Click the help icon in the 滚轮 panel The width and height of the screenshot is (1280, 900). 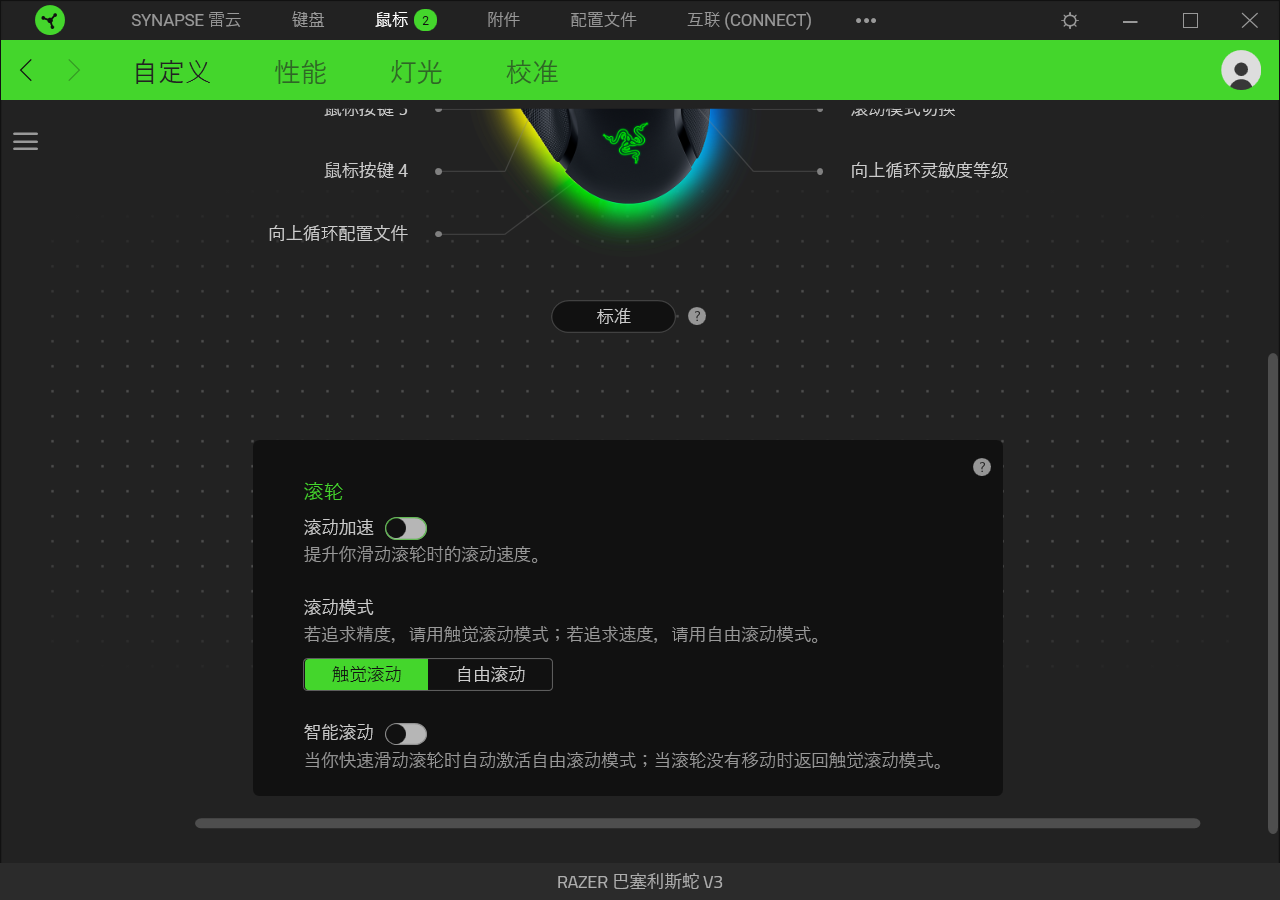pos(982,467)
